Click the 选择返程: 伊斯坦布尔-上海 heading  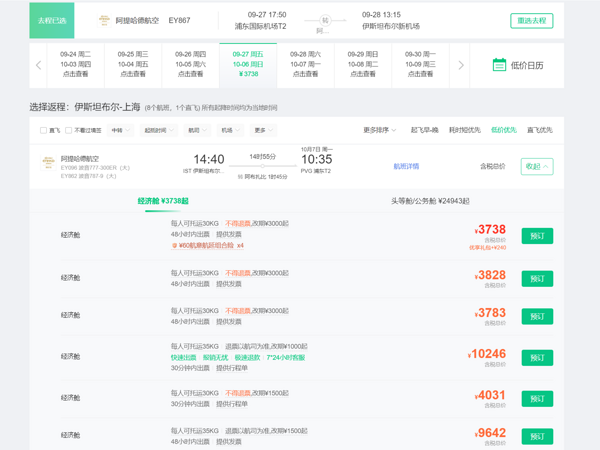85,107
